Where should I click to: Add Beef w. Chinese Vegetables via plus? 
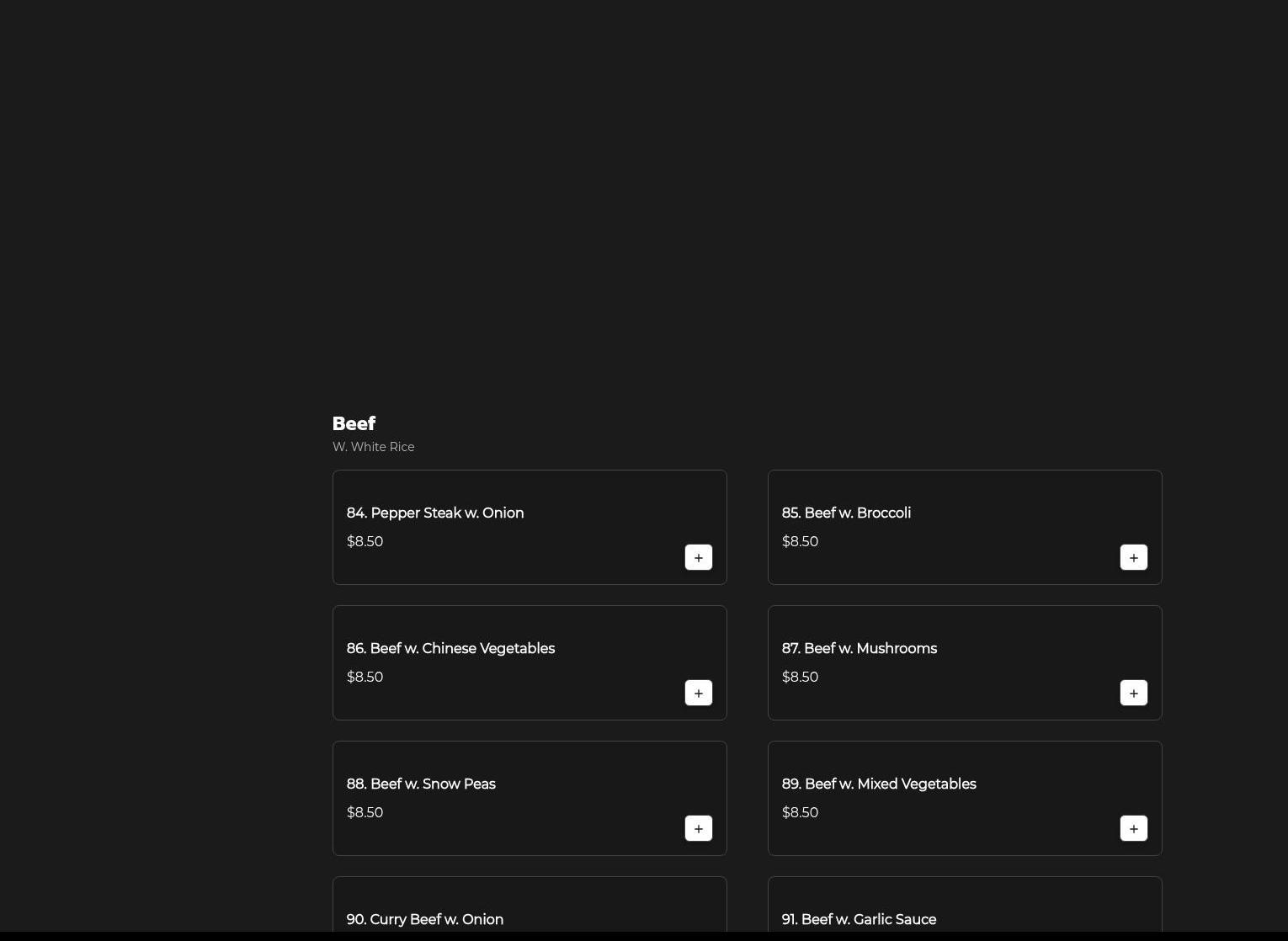click(x=698, y=693)
